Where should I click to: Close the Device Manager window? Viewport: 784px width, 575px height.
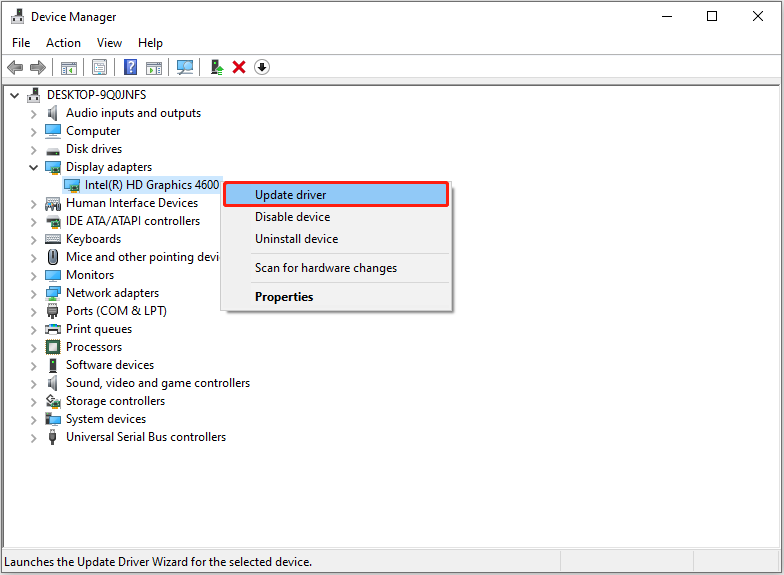[x=758, y=16]
